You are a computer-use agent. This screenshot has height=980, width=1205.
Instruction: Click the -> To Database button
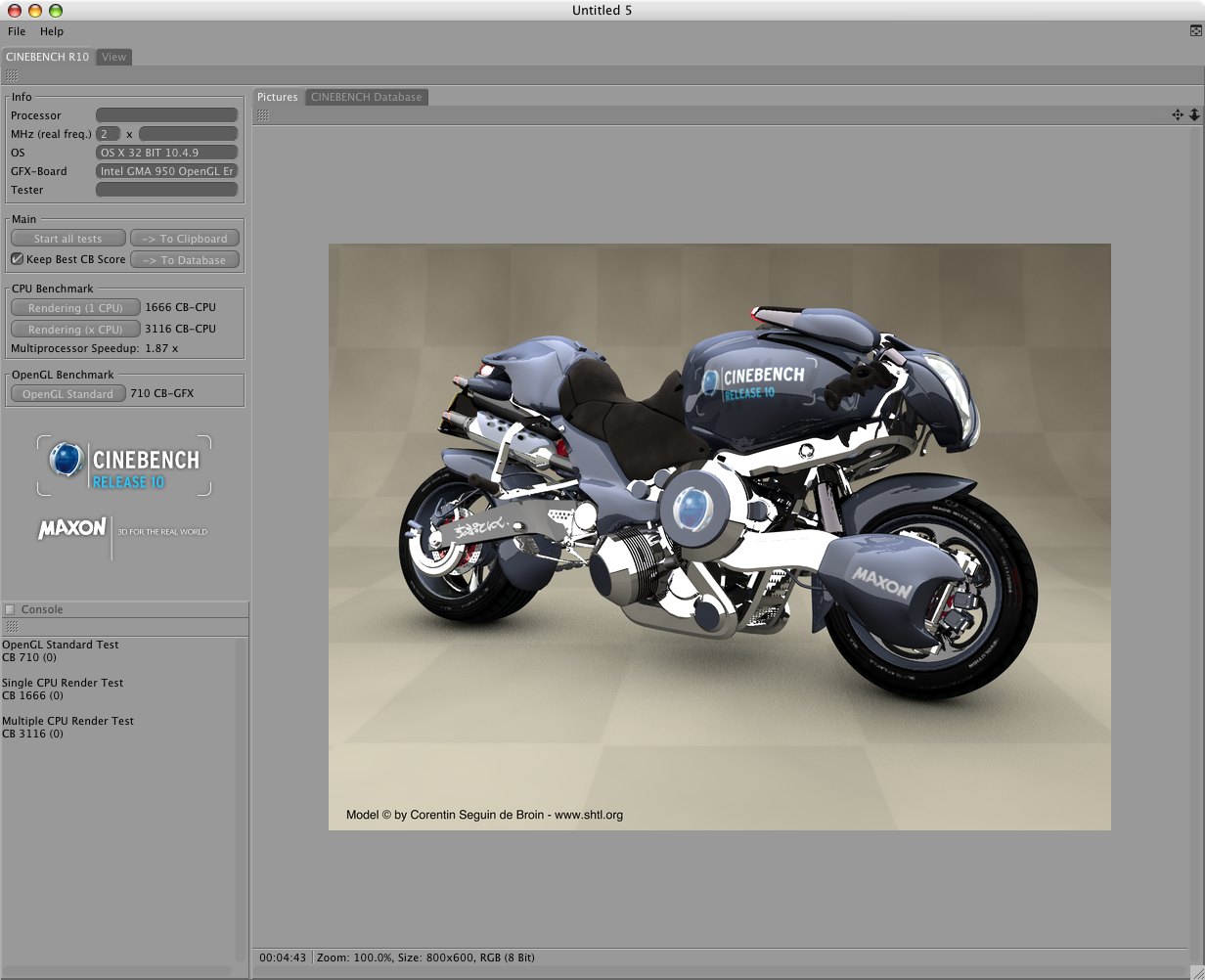[x=185, y=260]
